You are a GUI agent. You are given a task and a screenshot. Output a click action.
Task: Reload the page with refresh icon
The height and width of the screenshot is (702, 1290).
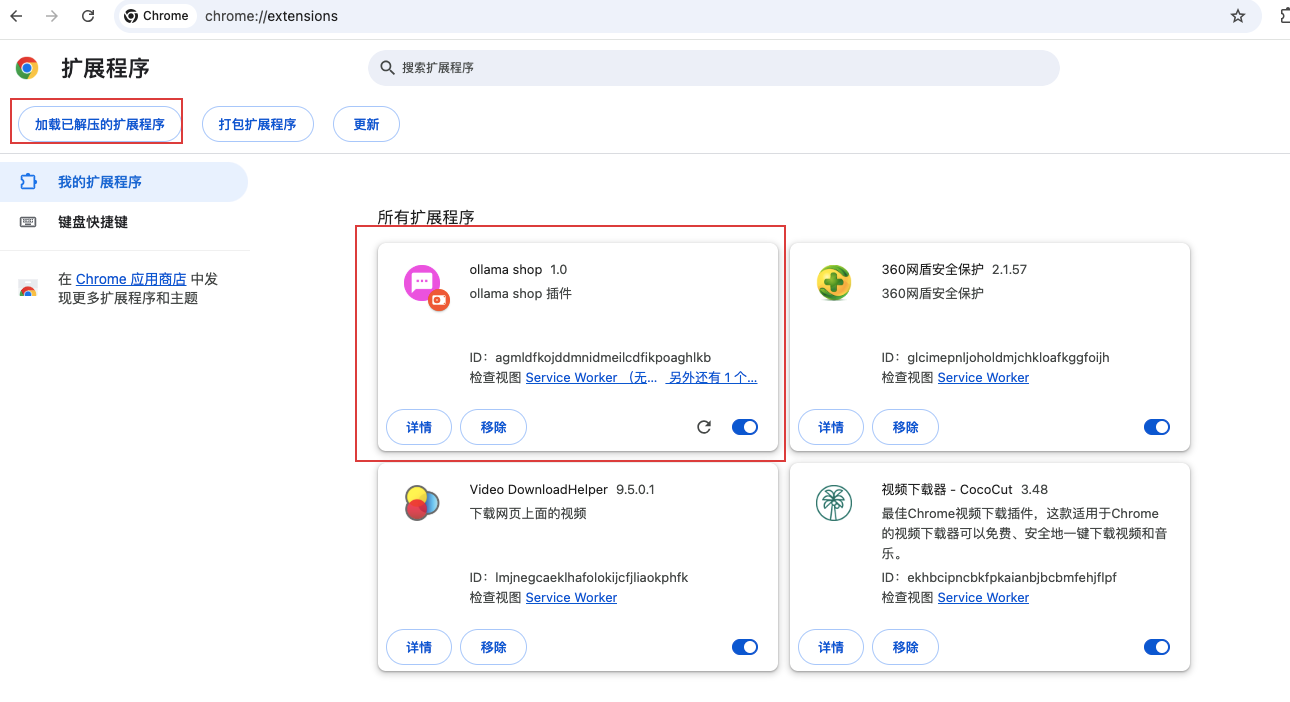coord(88,16)
